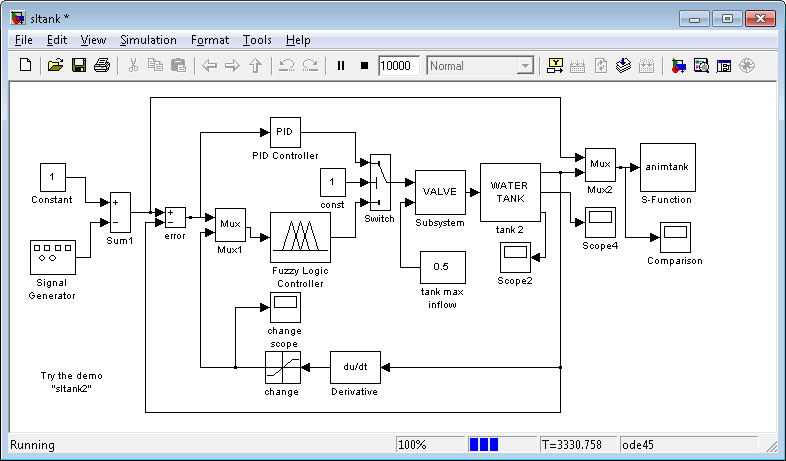Click the yellow incremental build toolbar icon
Image resolution: width=786 pixels, height=461 pixels.
(x=555, y=66)
